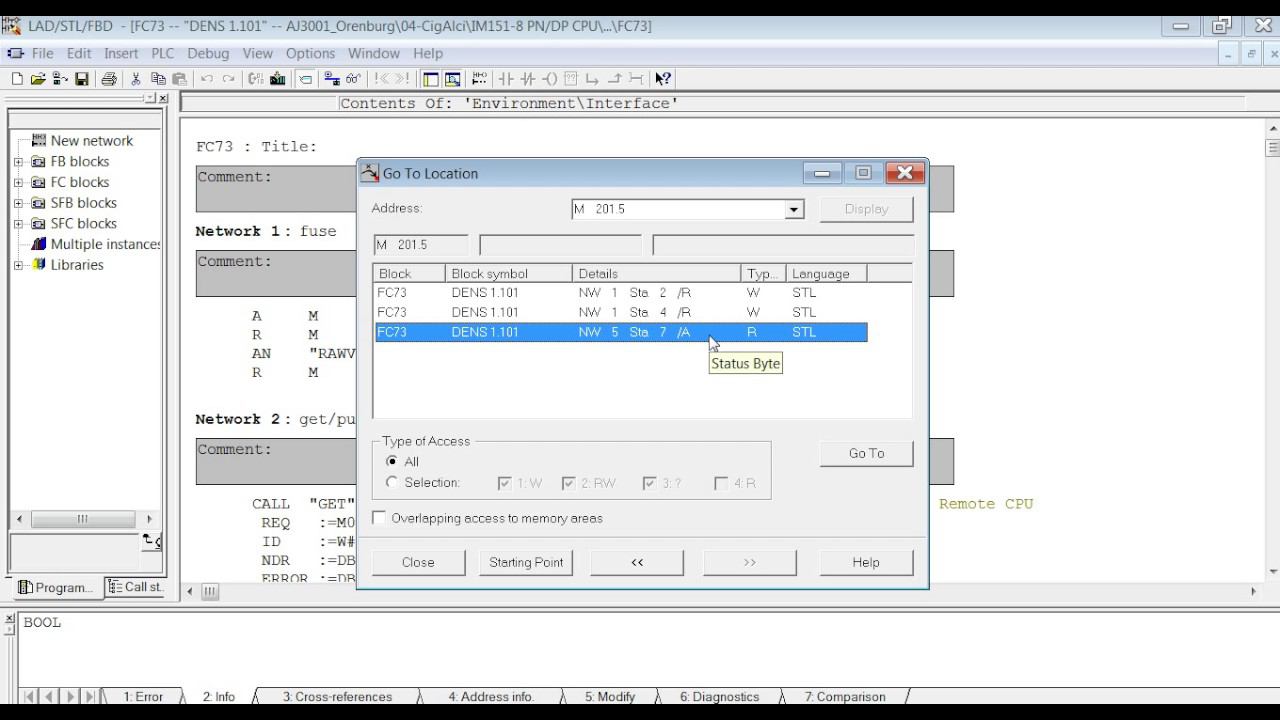Screen dimensions: 1280x720
Task: Toggle Monitor with the eyeglasses icon
Action: point(353,79)
